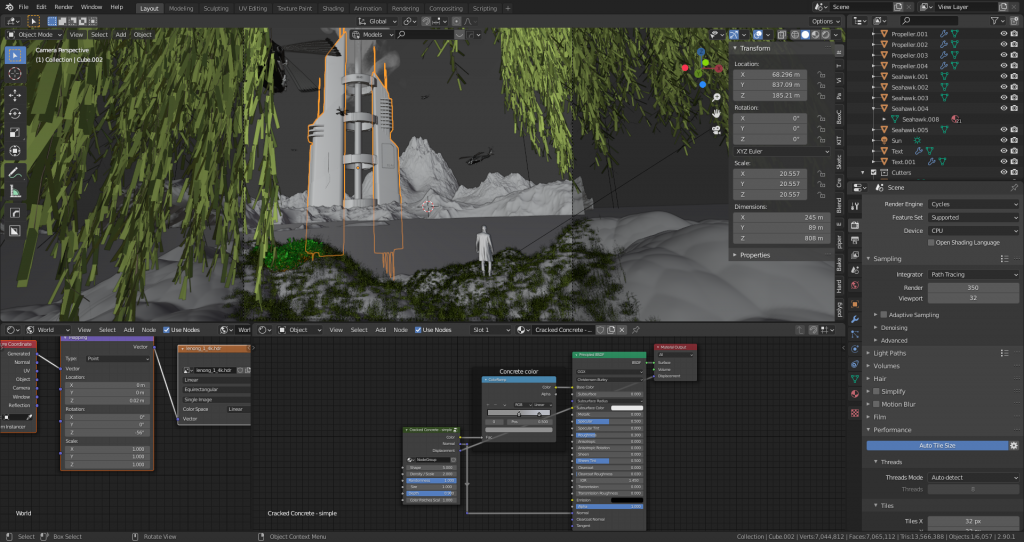The width and height of the screenshot is (1024, 542).
Task: Open the Tool settings properties tab
Action: click(x=855, y=206)
